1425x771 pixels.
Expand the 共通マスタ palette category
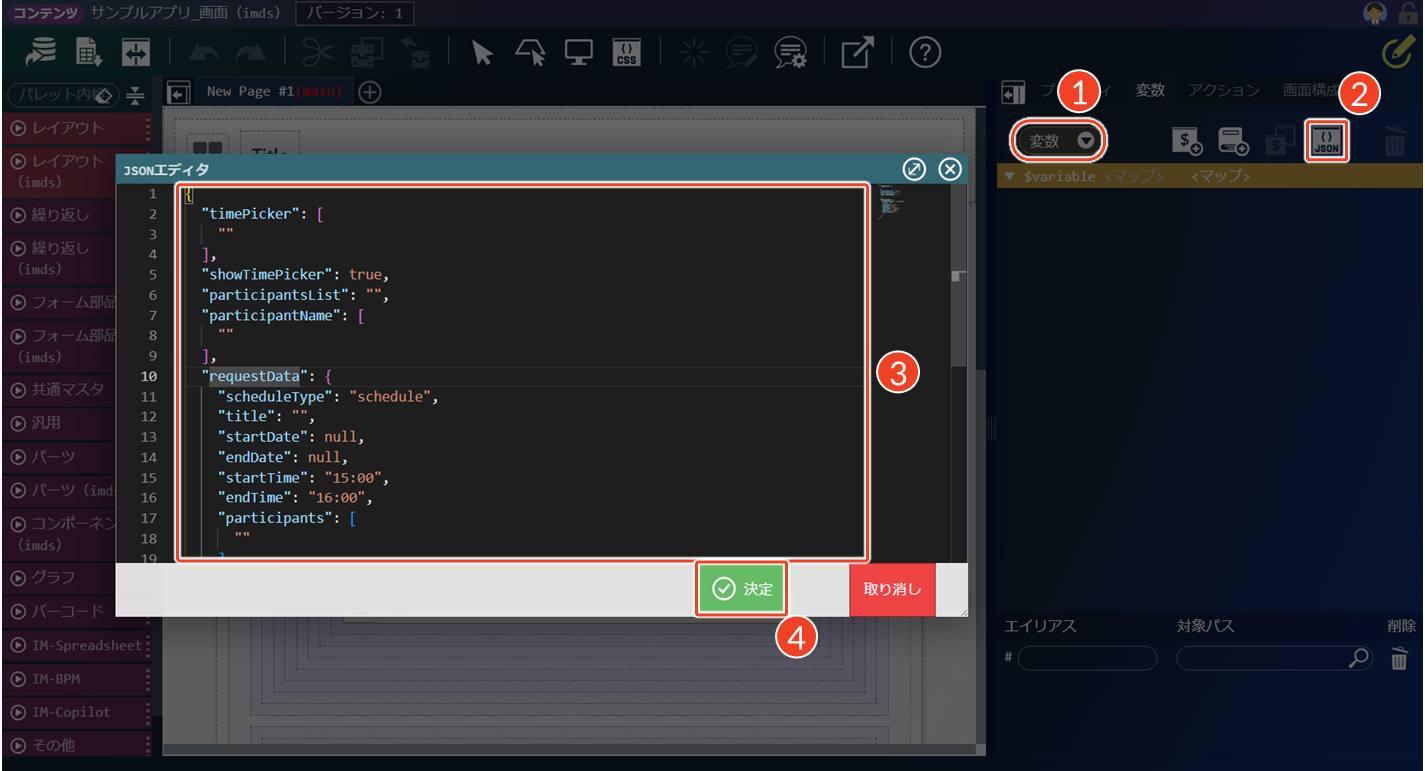60,390
